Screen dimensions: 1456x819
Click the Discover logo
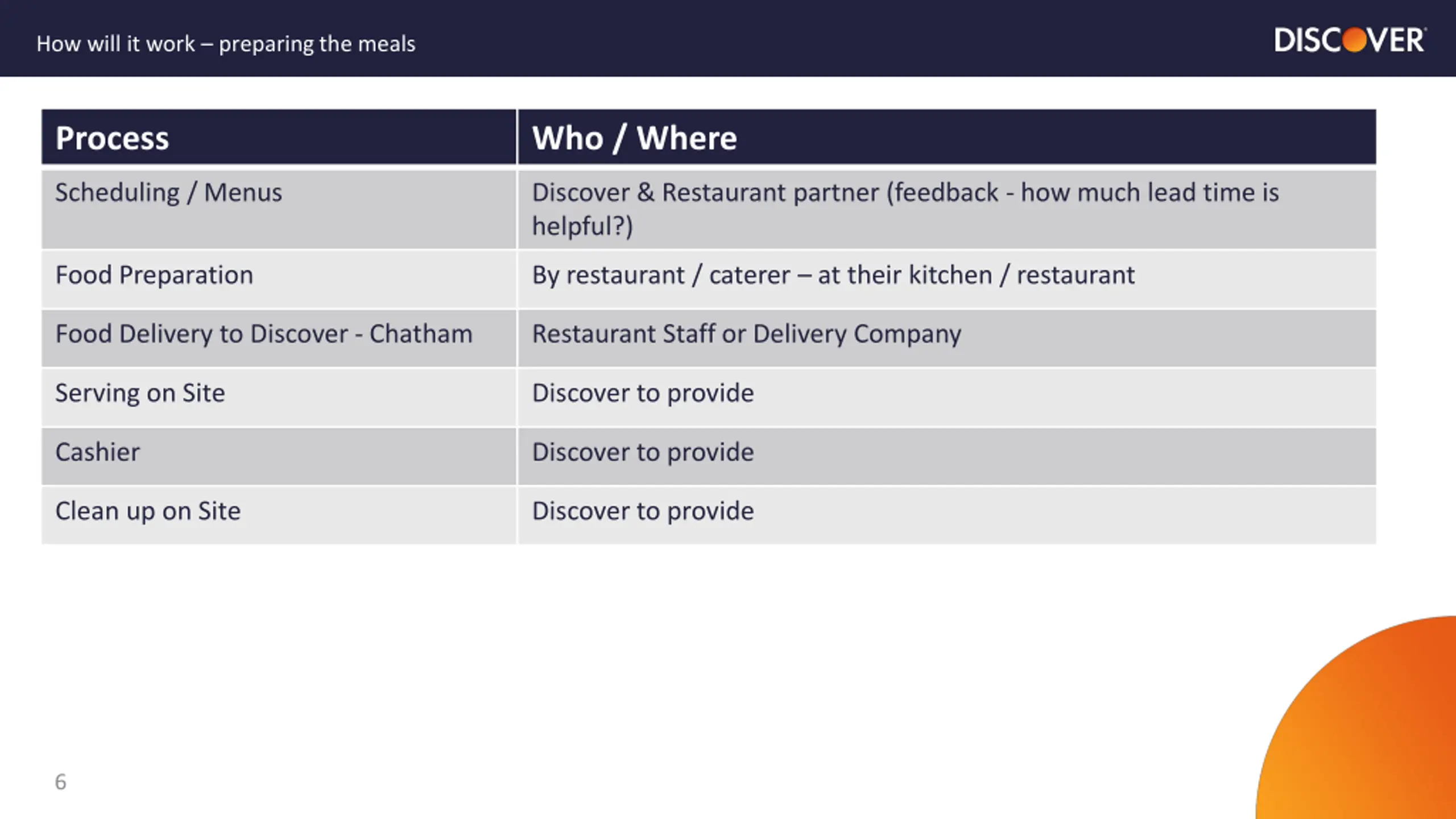pyautogui.click(x=1350, y=40)
